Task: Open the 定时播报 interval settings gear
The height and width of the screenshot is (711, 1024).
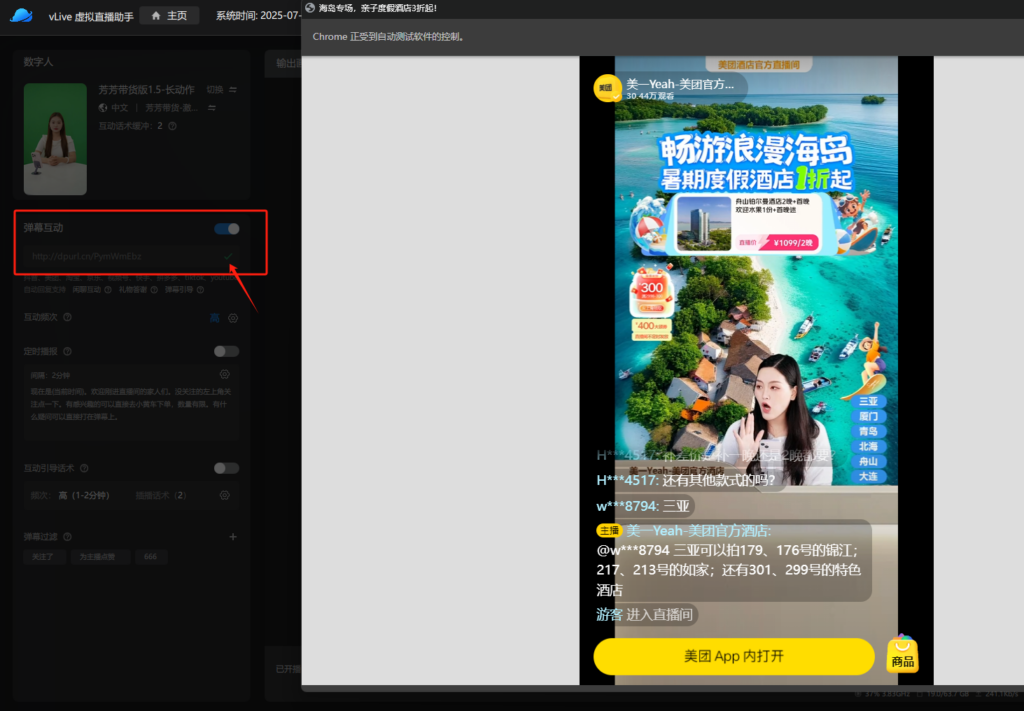Action: point(225,374)
